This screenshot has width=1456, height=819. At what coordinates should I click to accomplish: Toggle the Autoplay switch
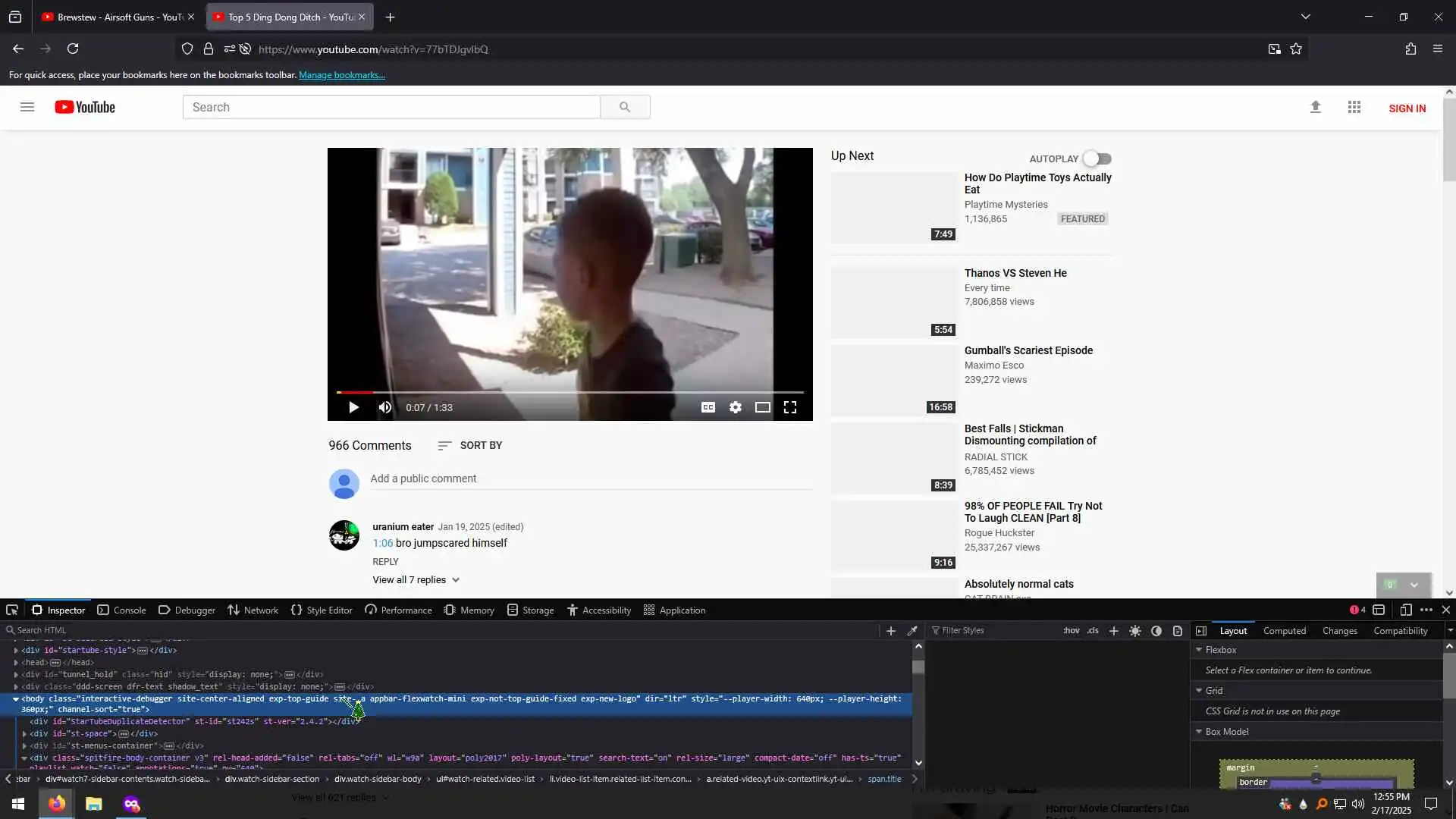pyautogui.click(x=1097, y=158)
